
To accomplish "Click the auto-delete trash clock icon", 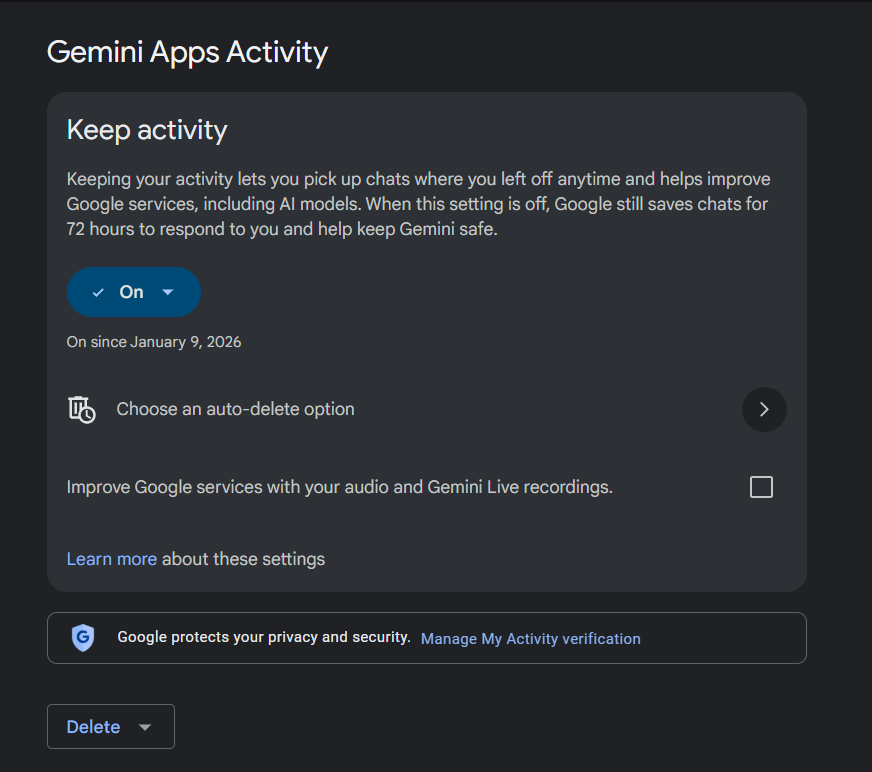I will click(x=81, y=409).
